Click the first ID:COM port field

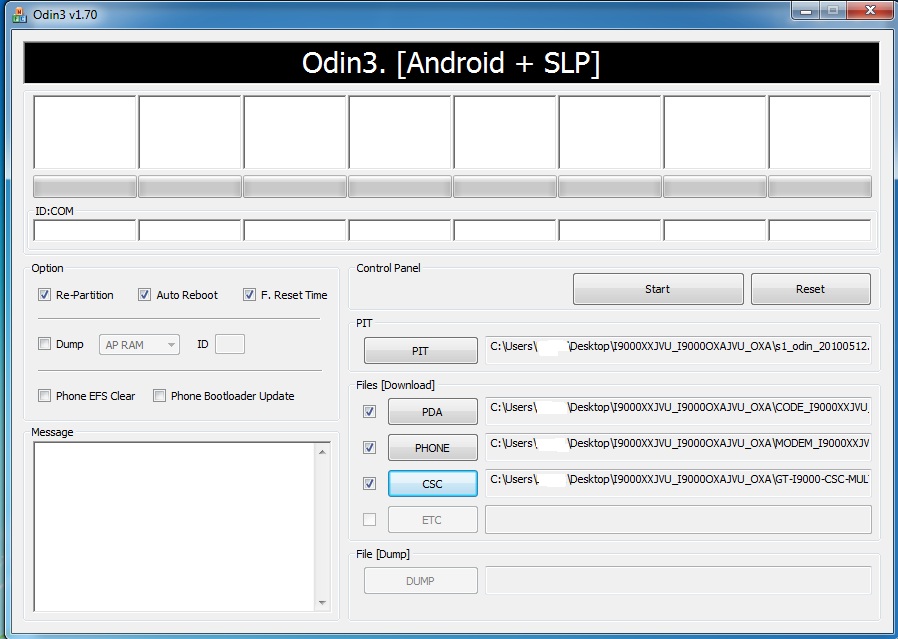[85, 231]
